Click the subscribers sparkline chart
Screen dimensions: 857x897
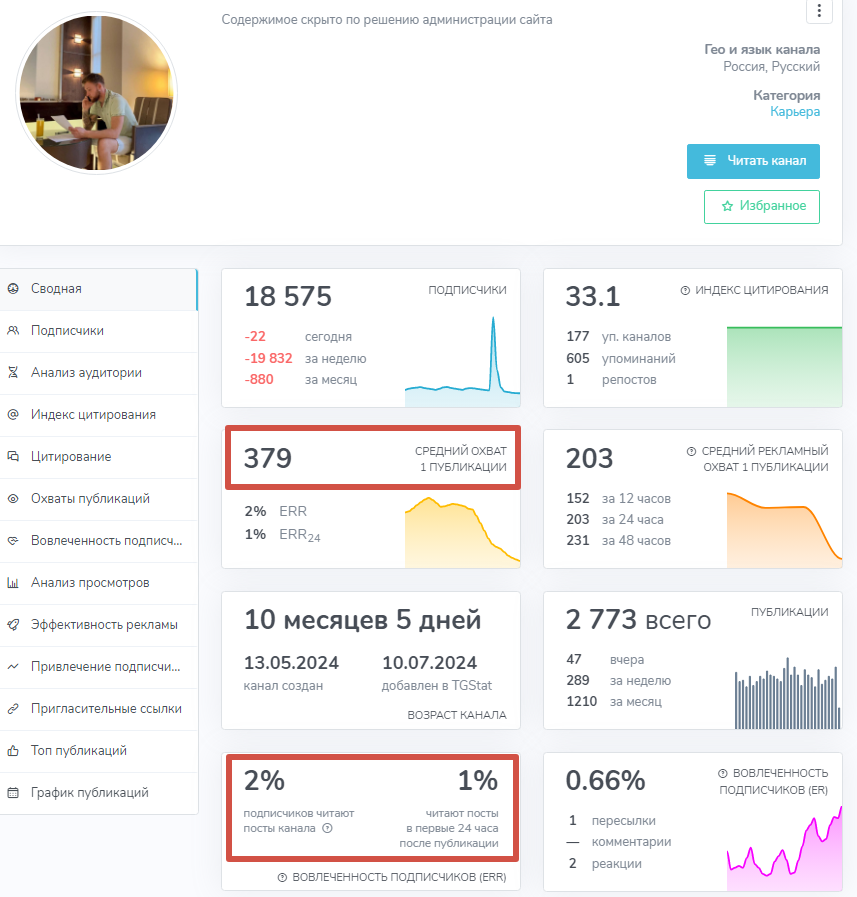462,361
